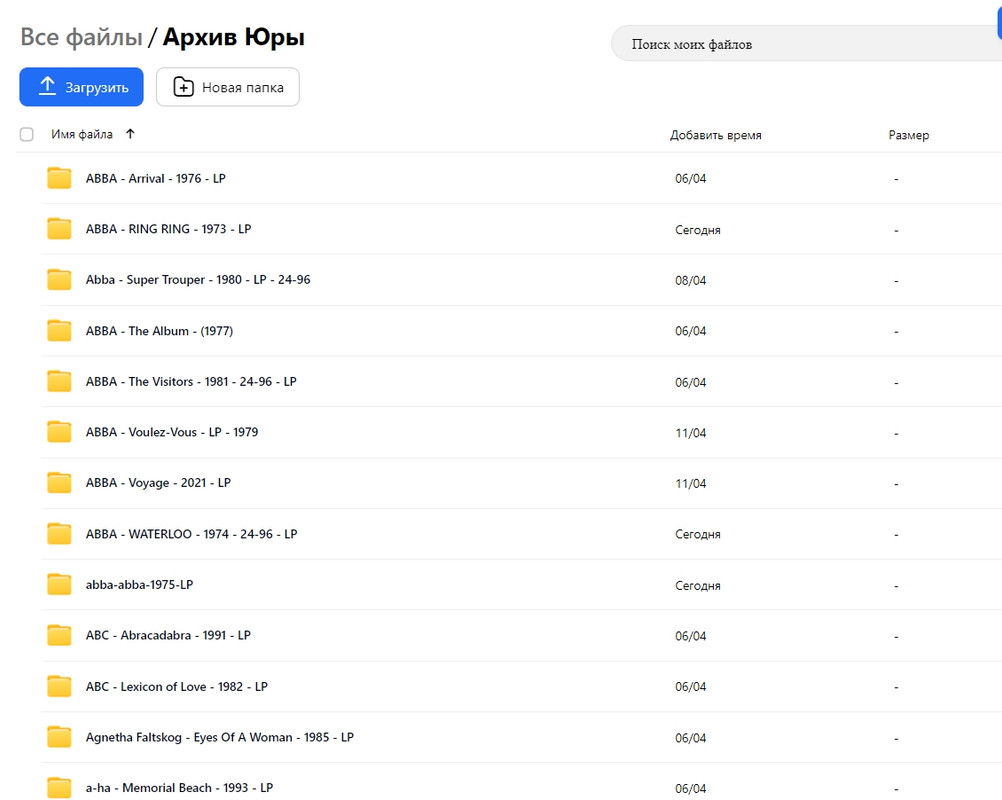Screen dimensions: 1002x800
Task: Open a-ha - Memorial Beach - 1993 - LP name
Action: [x=180, y=788]
